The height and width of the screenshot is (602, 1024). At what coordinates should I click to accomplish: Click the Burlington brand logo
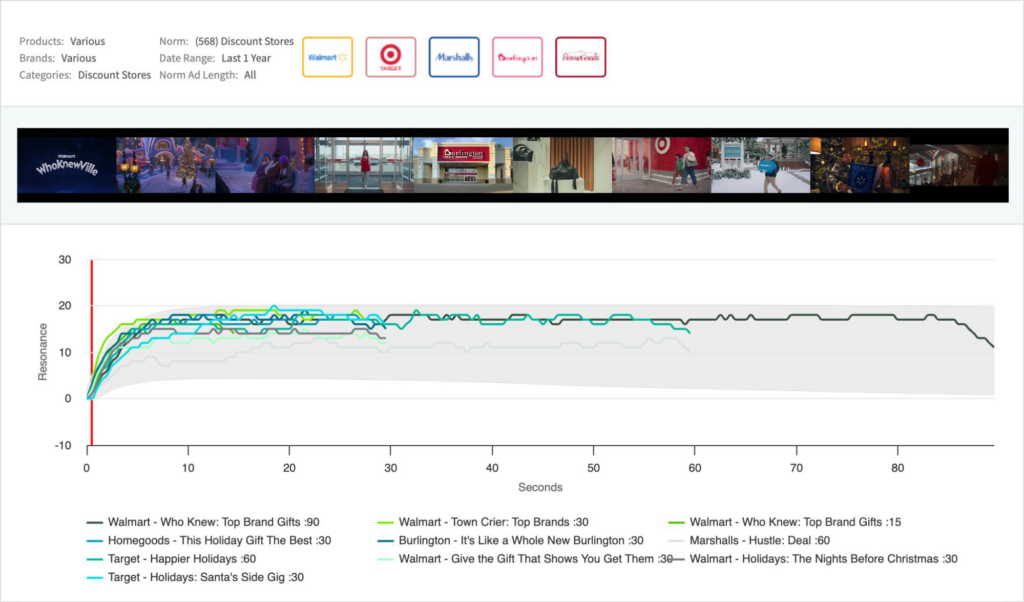coord(517,58)
